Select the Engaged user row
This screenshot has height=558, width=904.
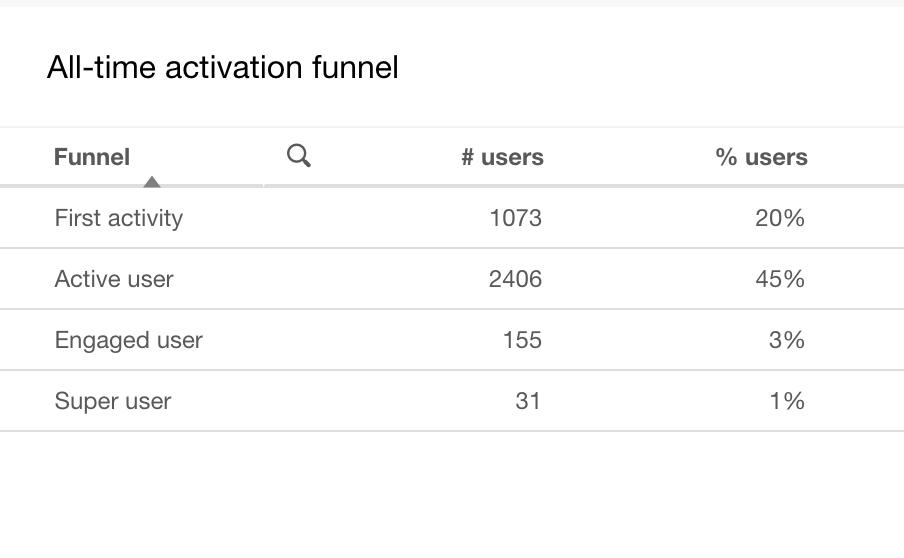click(452, 340)
